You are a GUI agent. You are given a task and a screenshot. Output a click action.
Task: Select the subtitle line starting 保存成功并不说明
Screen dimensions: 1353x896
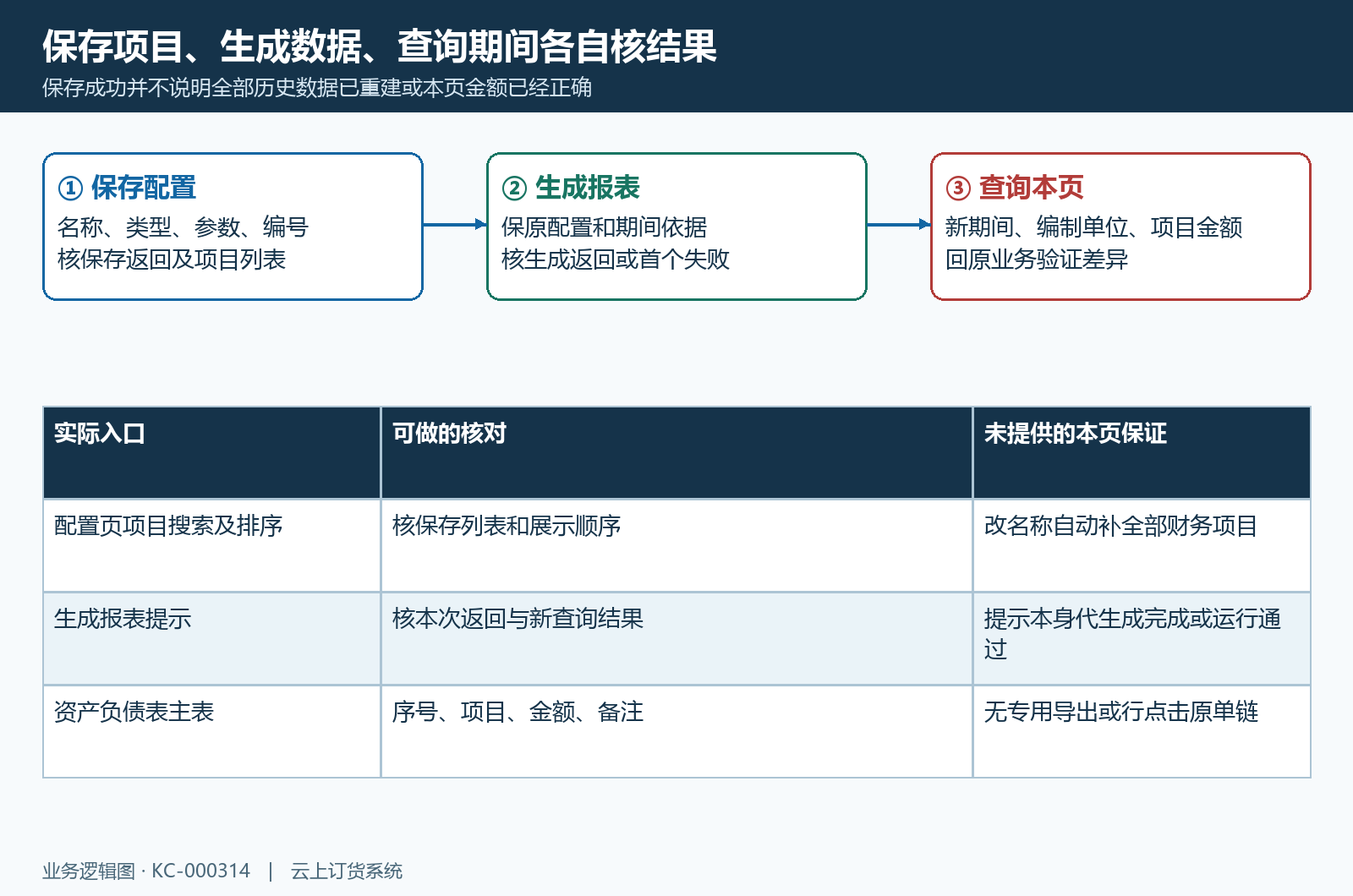(x=317, y=88)
